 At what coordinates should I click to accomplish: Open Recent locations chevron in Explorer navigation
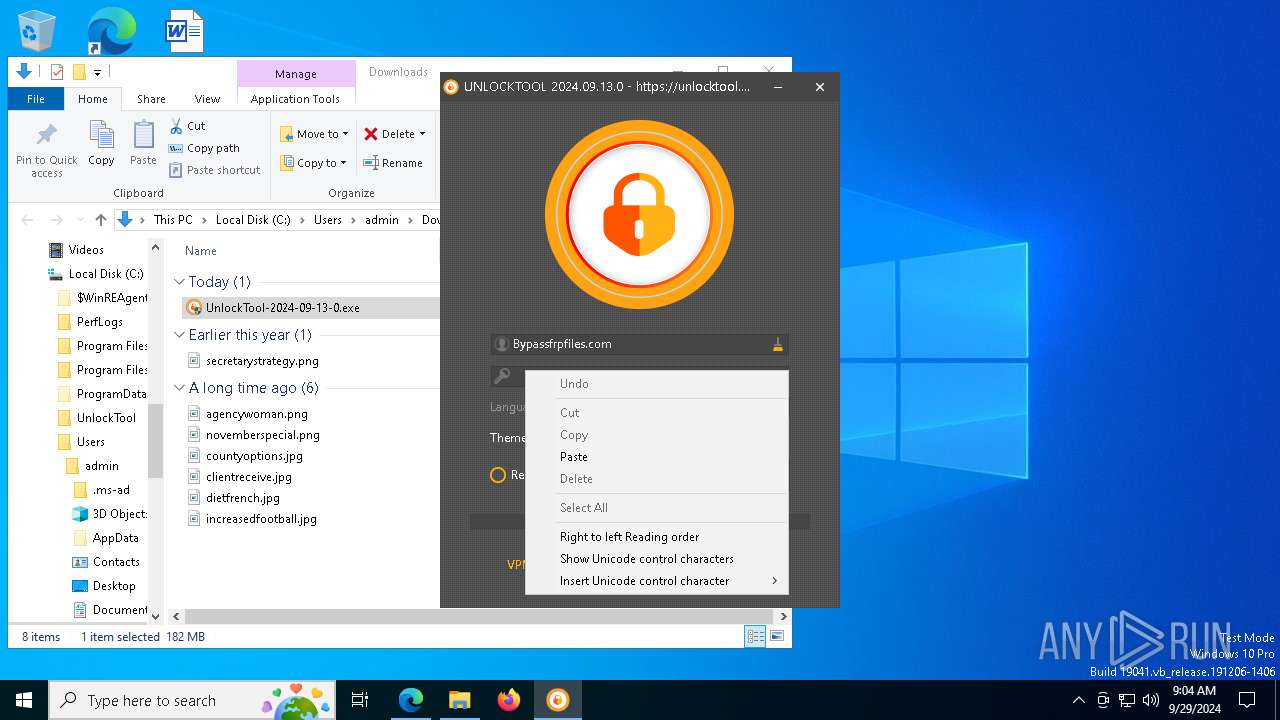point(79,220)
